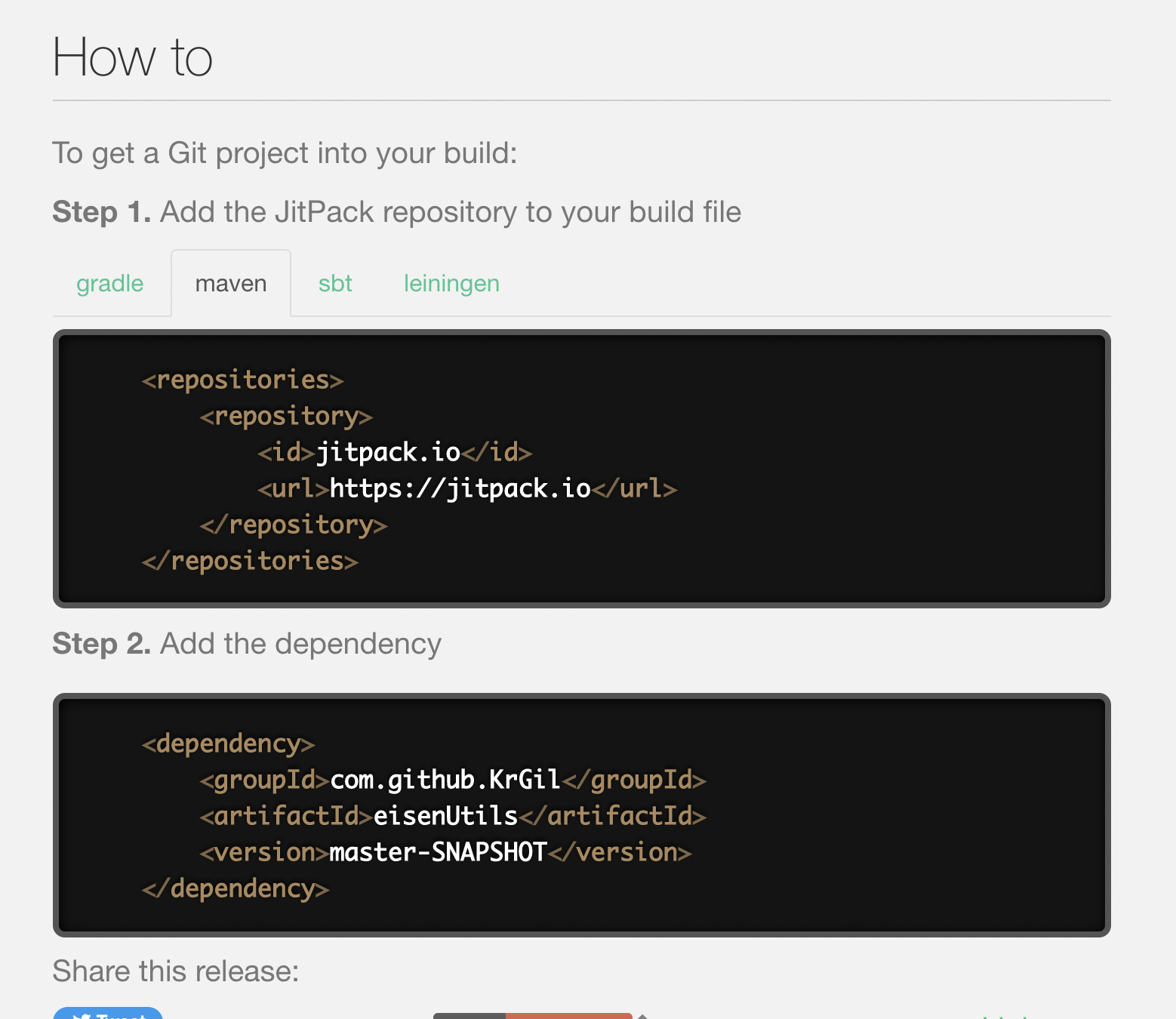The height and width of the screenshot is (1019, 1176).
Task: Click 'To get a Git project' text
Action: 285,153
